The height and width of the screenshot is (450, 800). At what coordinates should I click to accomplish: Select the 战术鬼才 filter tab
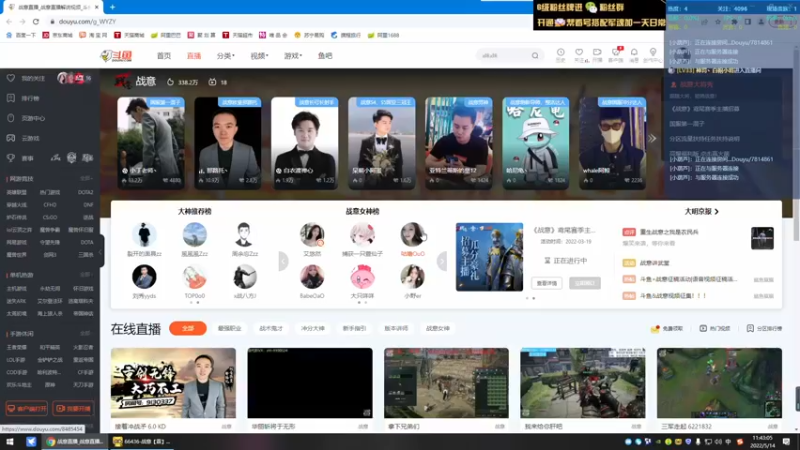[271, 329]
